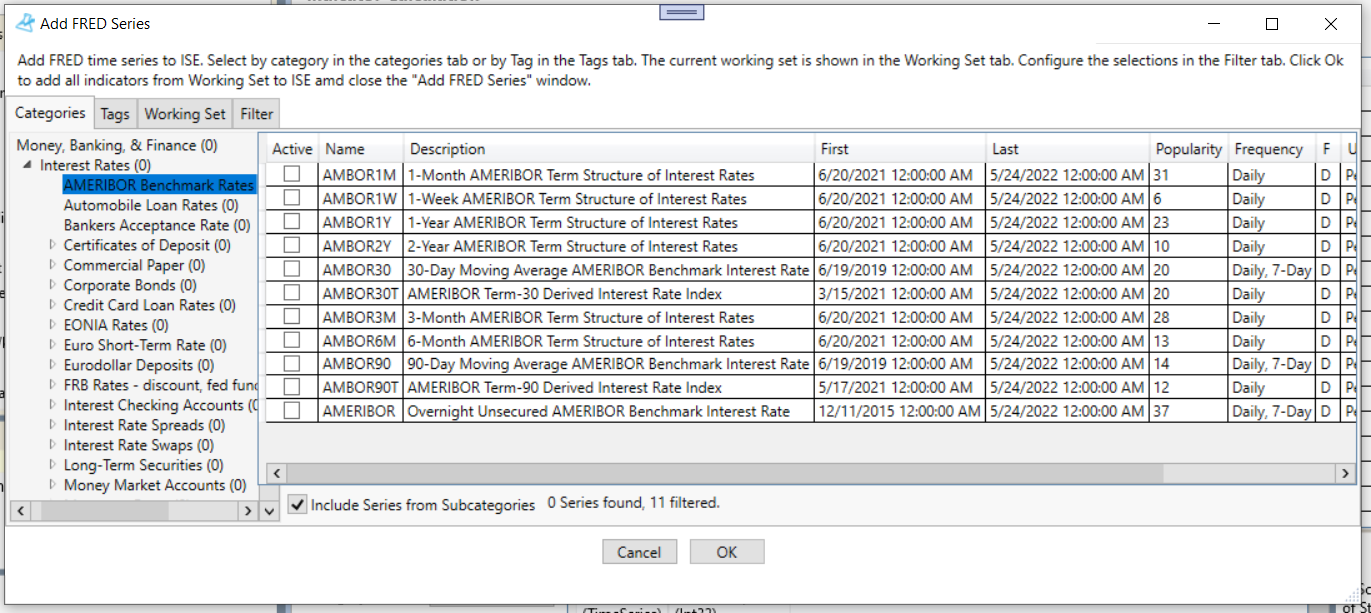The image size is (1371, 613).
Task: Sort by the Popularity column header
Action: pyautogui.click(x=1189, y=149)
